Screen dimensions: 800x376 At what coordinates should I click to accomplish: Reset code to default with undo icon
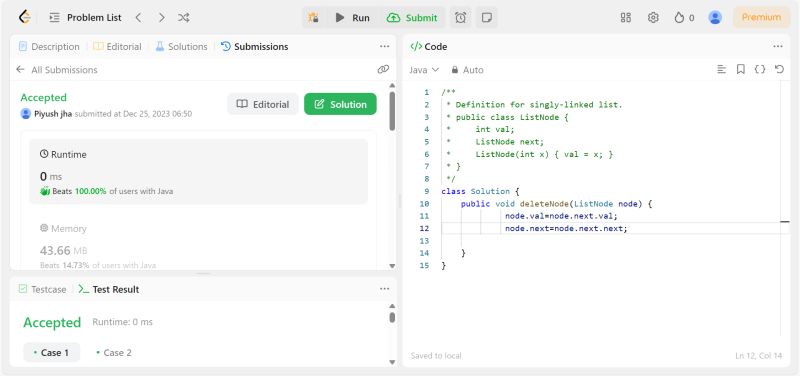coord(779,69)
